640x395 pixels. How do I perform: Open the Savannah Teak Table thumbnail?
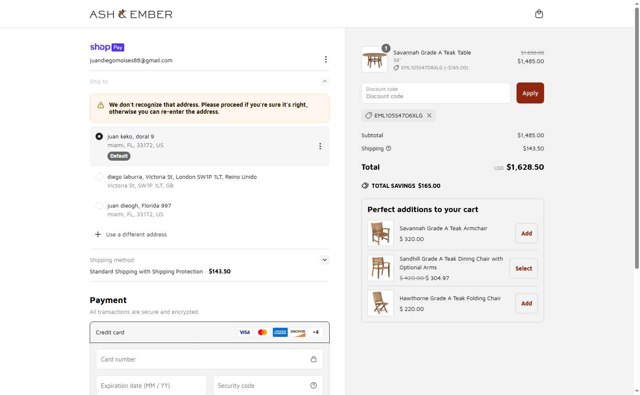(374, 60)
